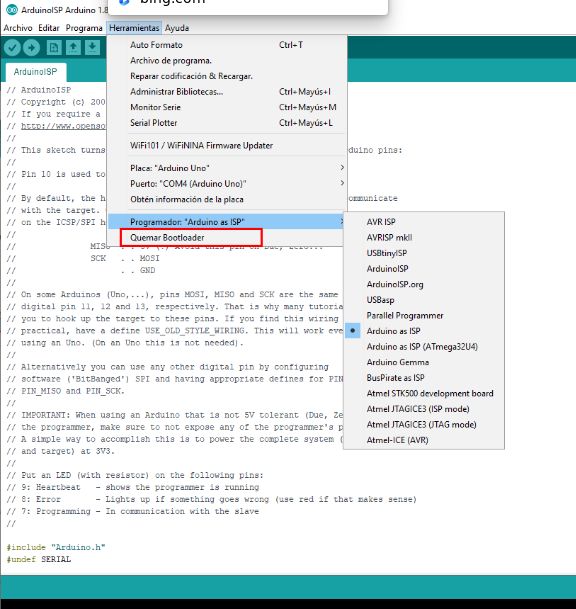Select USBtinyISP programmer
Screen dimensions: 576x609
click(424, 253)
